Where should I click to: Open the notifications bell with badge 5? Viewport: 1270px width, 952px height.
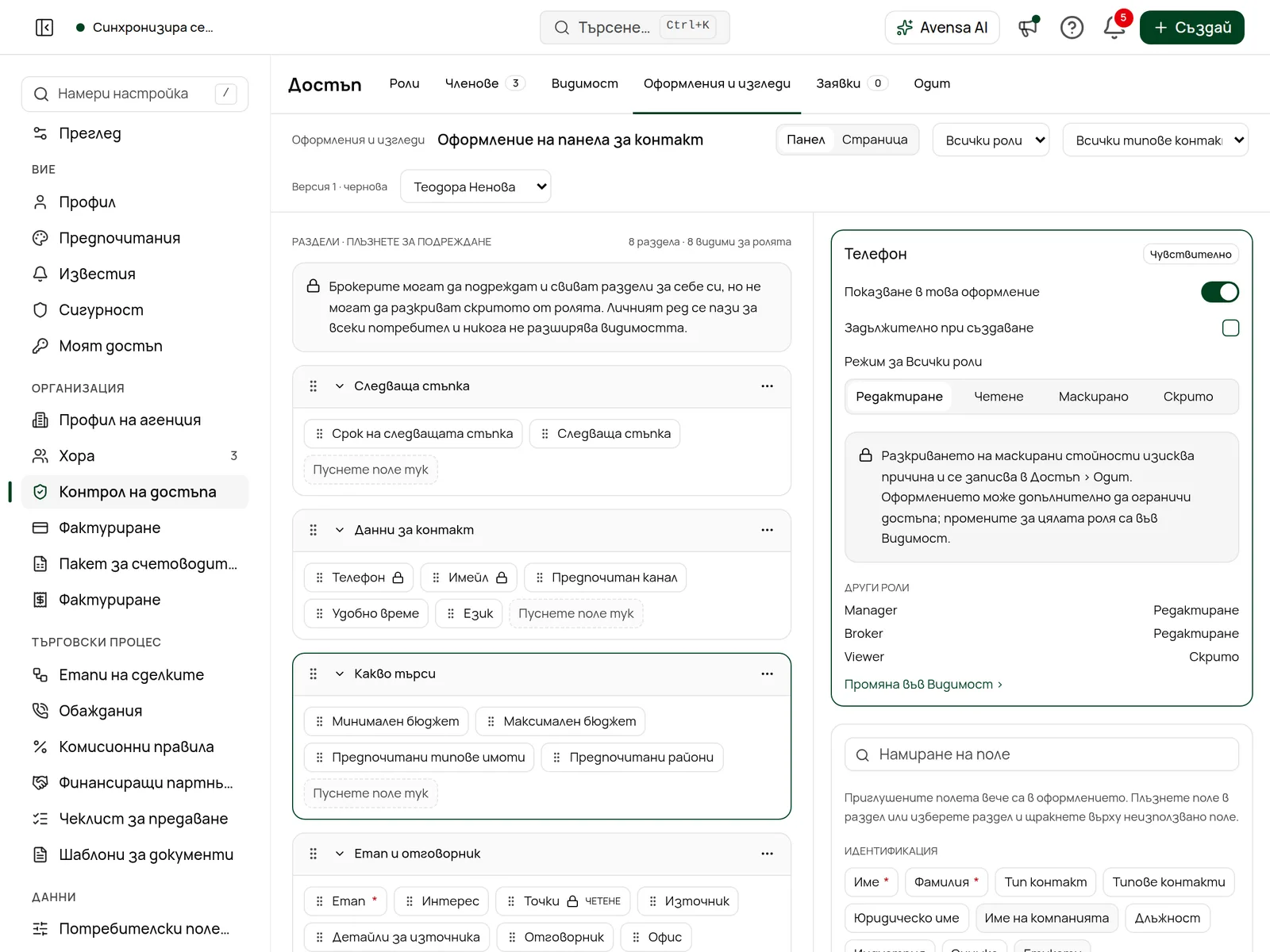(1114, 28)
